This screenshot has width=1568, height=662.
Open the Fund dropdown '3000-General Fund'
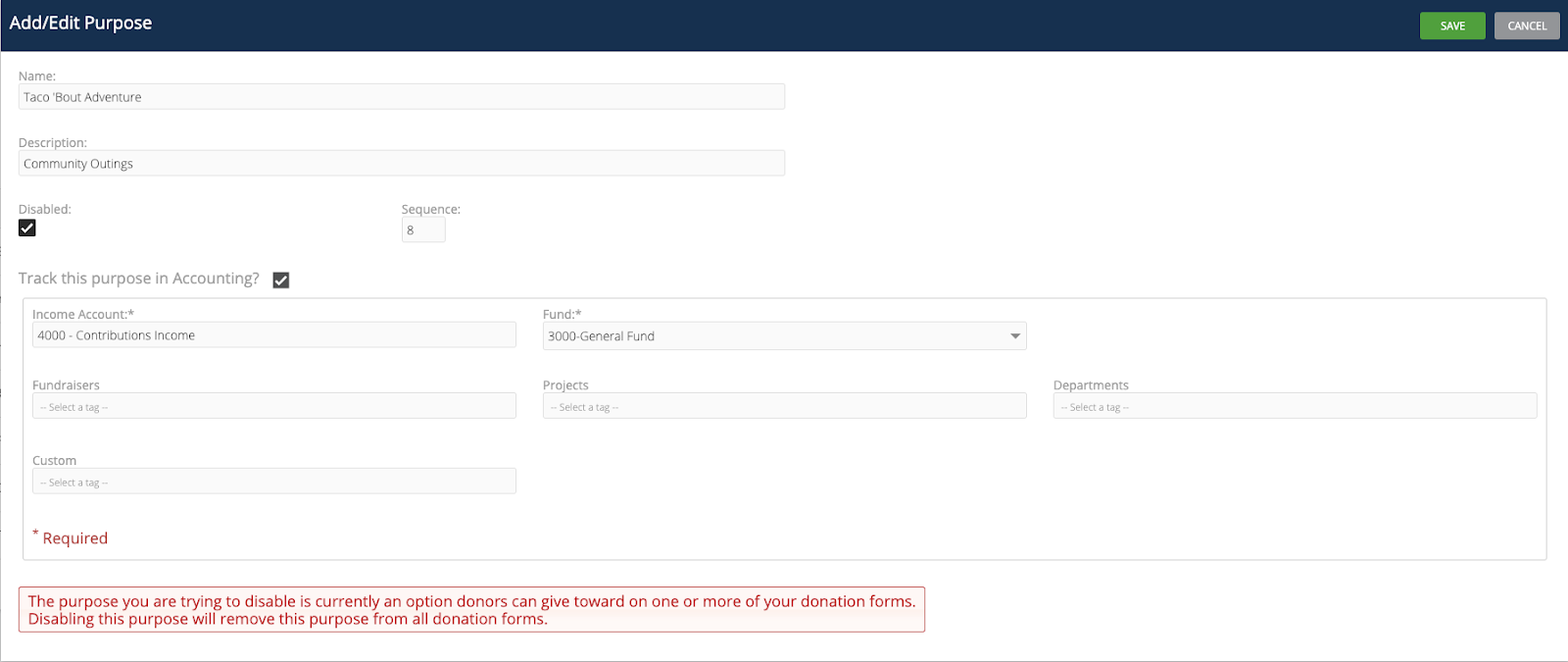coord(784,335)
